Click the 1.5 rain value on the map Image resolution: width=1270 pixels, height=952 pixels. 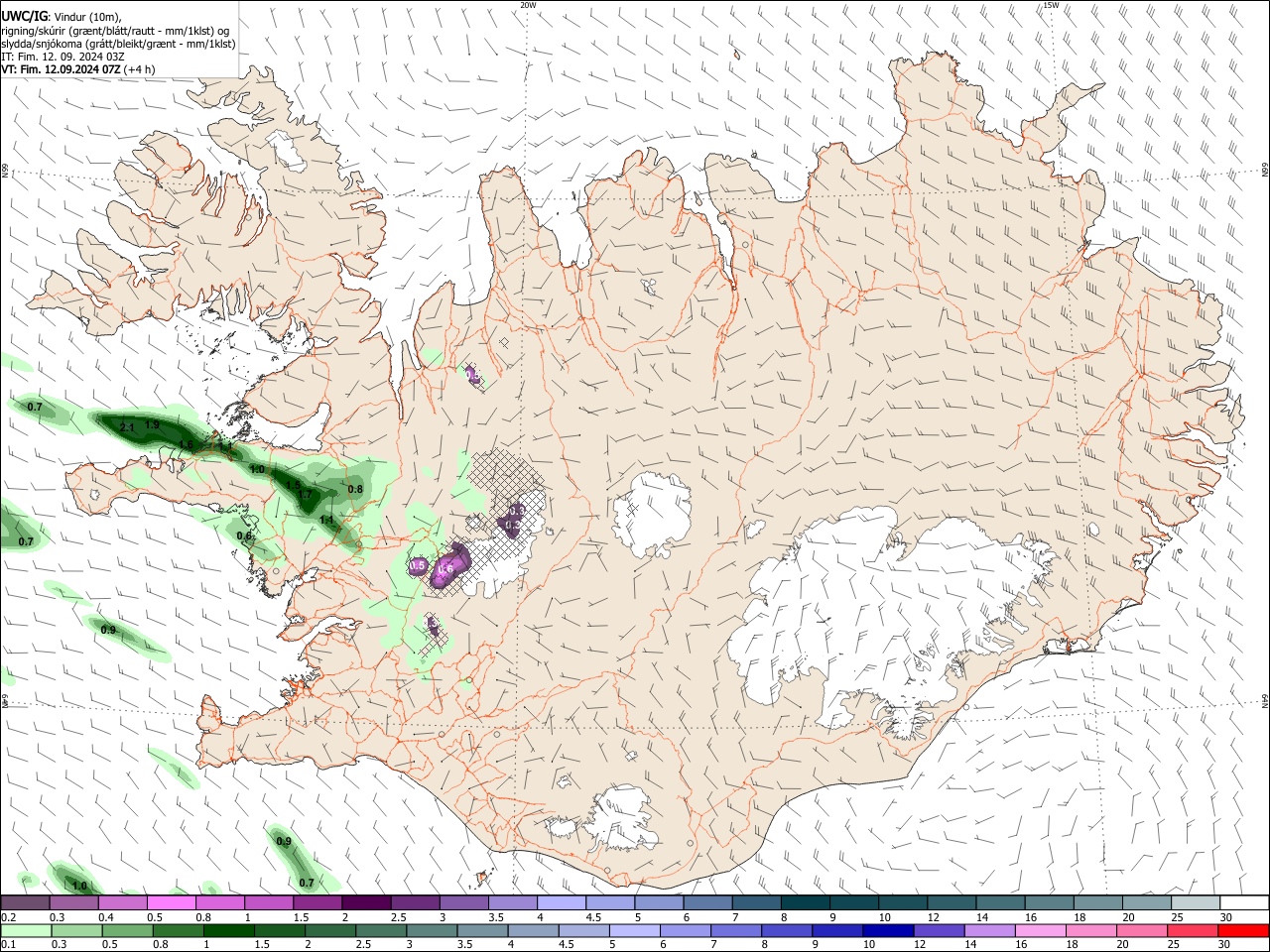point(293,485)
